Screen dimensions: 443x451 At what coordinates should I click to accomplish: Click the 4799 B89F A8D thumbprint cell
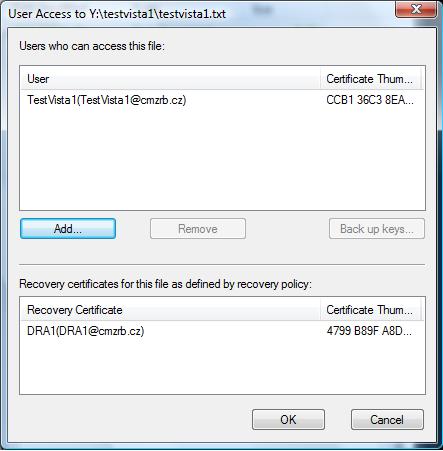[369, 331]
